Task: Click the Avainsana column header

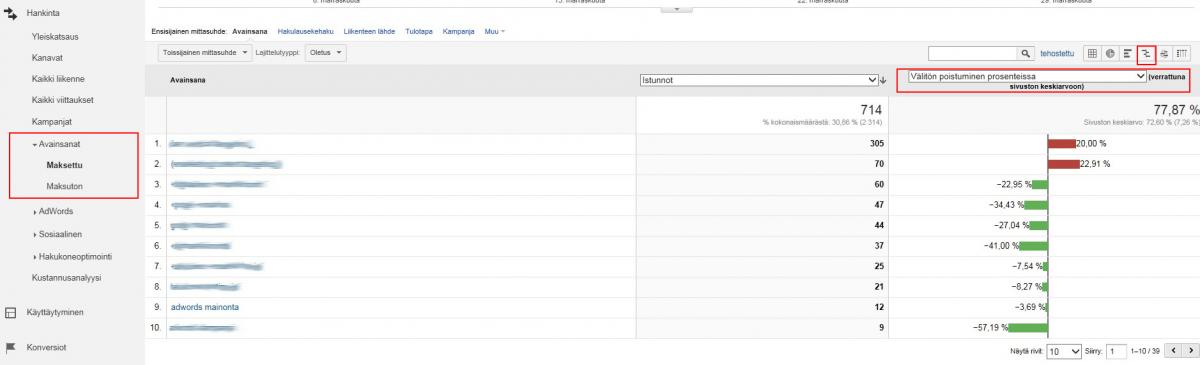Action: (189, 80)
